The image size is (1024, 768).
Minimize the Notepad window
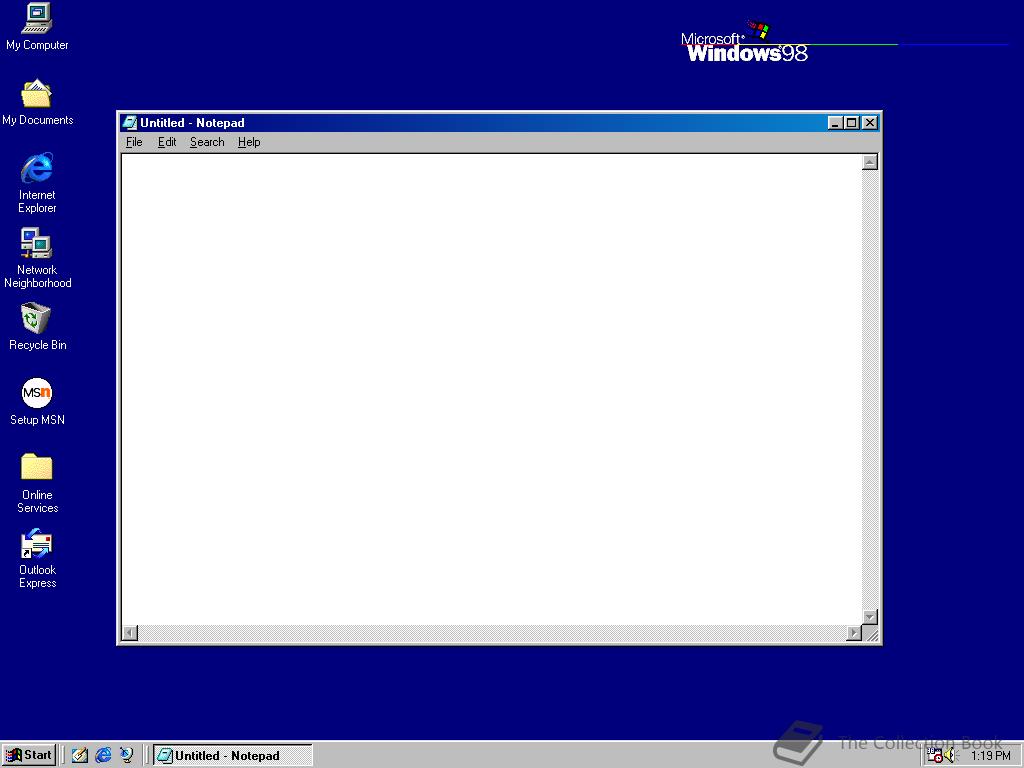coord(835,123)
